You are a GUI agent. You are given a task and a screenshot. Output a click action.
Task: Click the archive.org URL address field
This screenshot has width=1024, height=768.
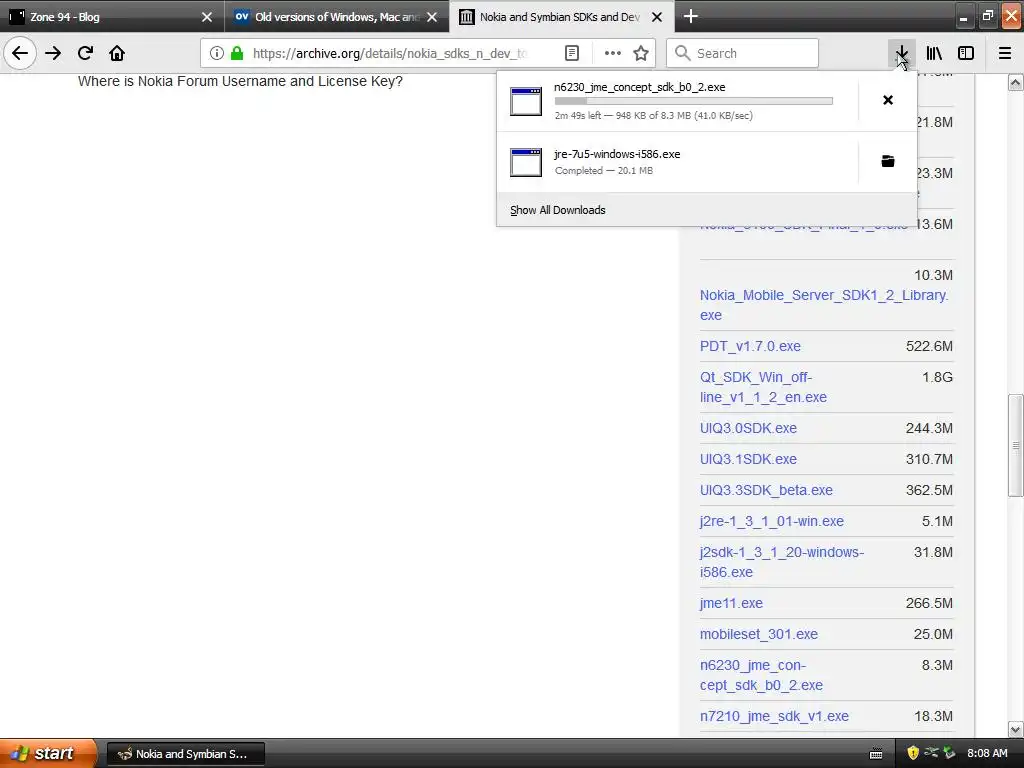[392, 53]
